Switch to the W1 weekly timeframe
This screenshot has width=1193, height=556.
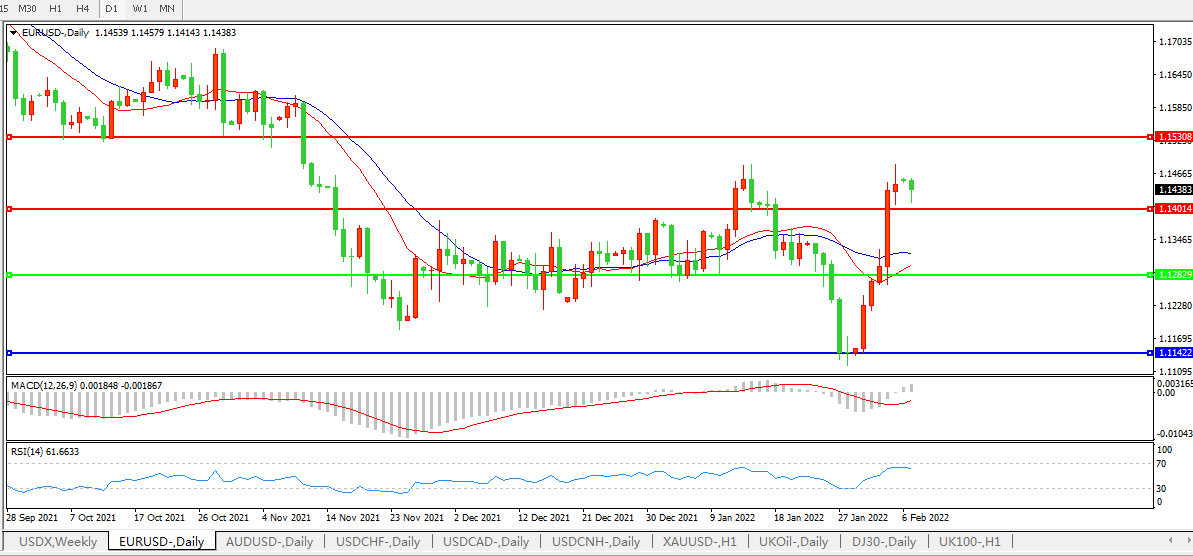[140, 8]
